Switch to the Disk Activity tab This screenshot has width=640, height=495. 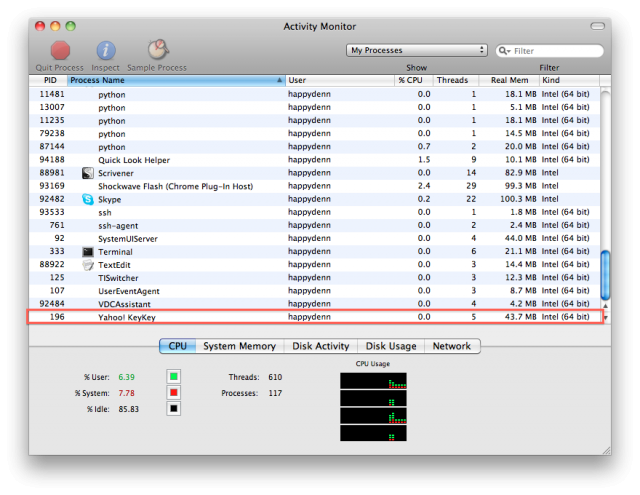pyautogui.click(x=321, y=346)
